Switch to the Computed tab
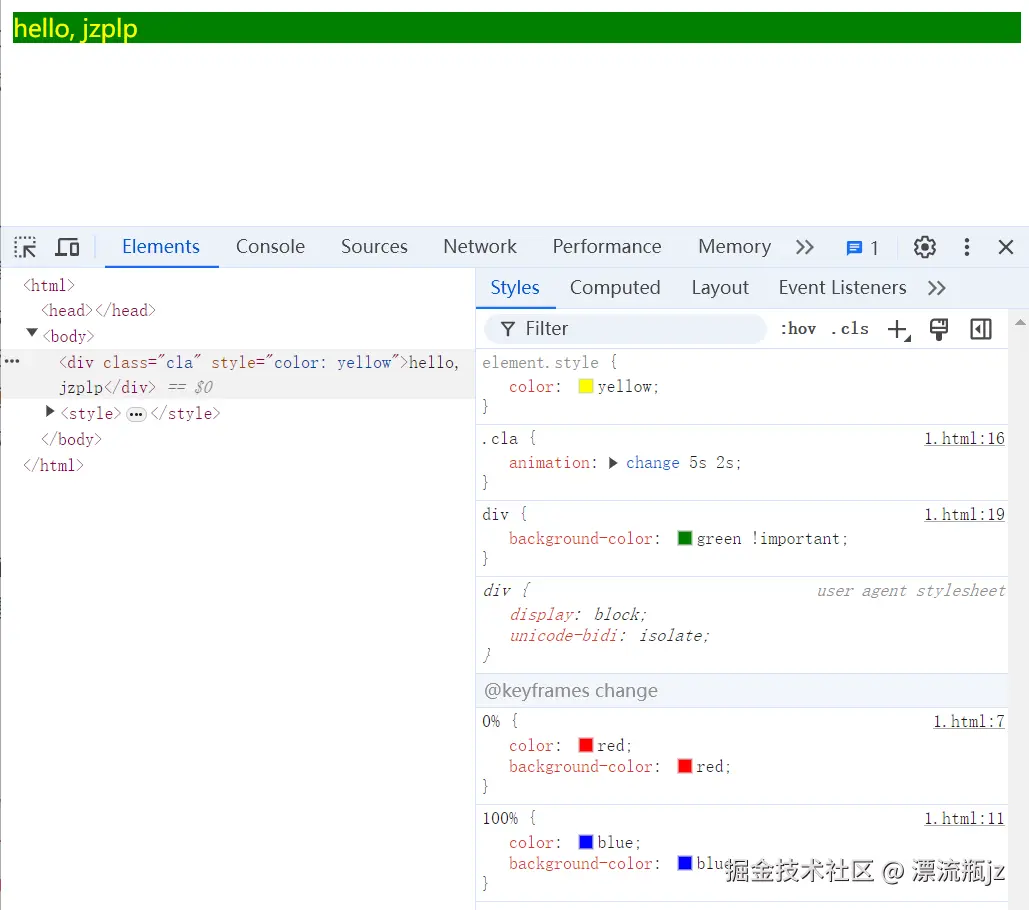 click(615, 288)
